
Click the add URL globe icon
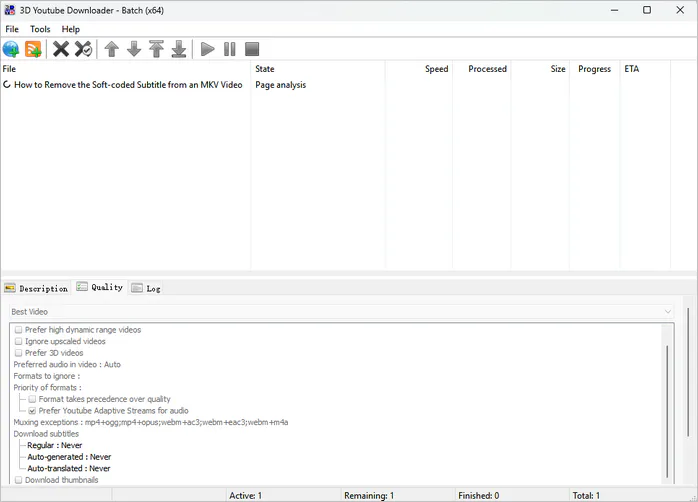click(x=11, y=49)
